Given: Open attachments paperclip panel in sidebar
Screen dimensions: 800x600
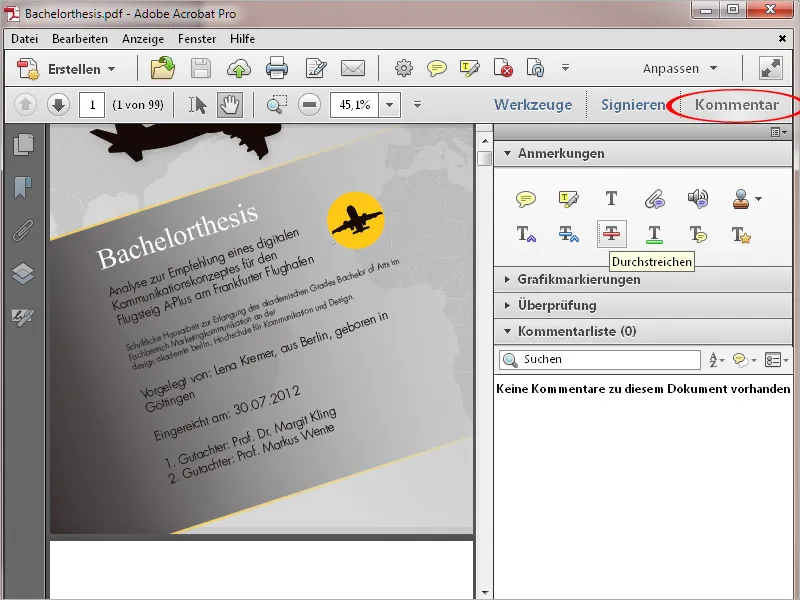Looking at the screenshot, I should click(23, 231).
